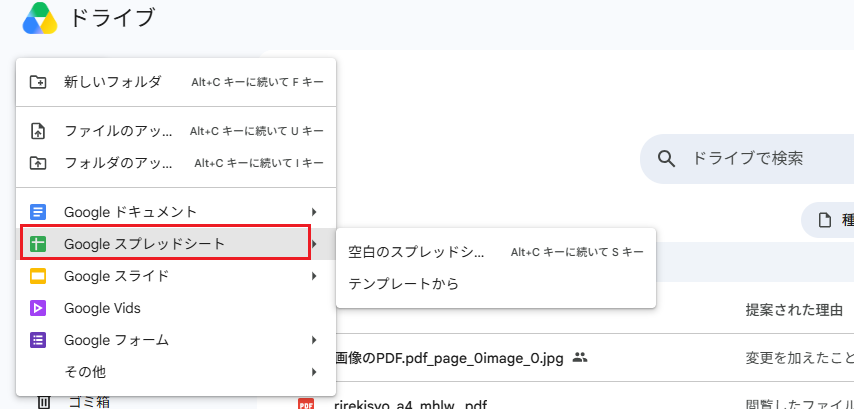Click the file upload icon
The height and width of the screenshot is (409, 854).
[x=38, y=131]
